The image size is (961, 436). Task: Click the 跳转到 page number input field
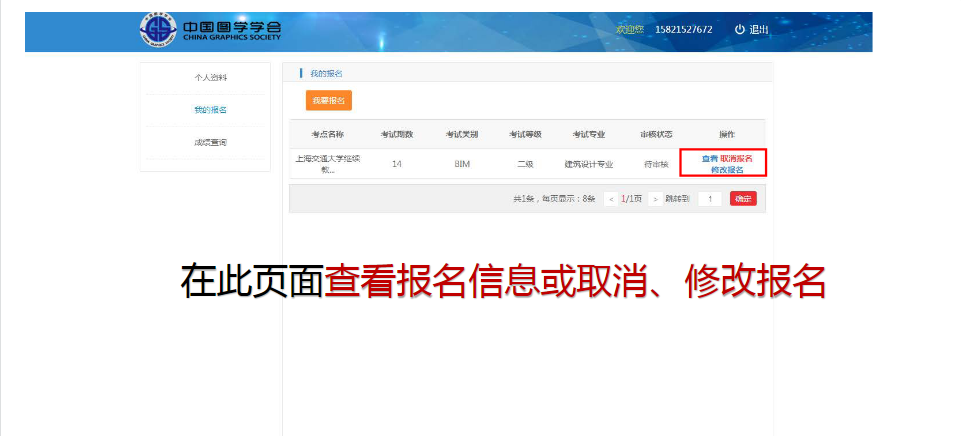(709, 199)
